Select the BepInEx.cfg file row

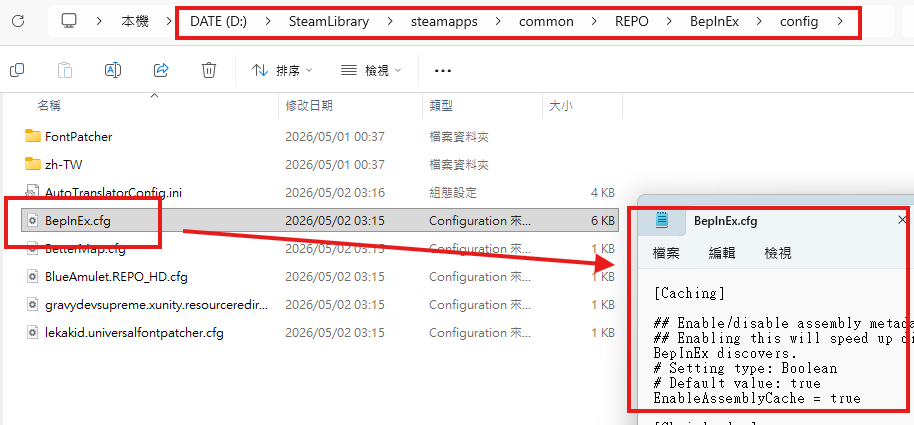319,220
